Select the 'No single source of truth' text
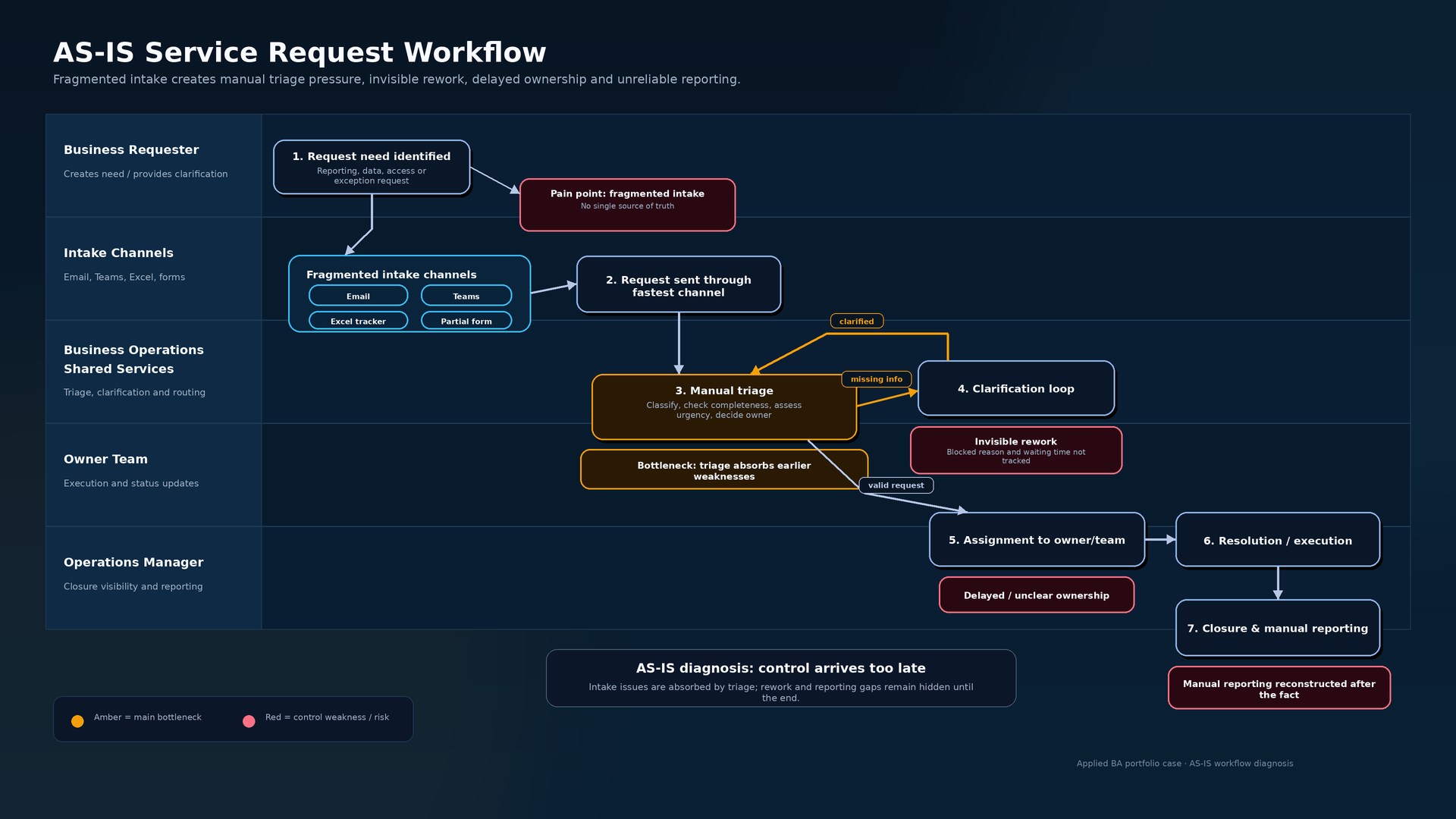This screenshot has height=819, width=1456. click(x=627, y=206)
